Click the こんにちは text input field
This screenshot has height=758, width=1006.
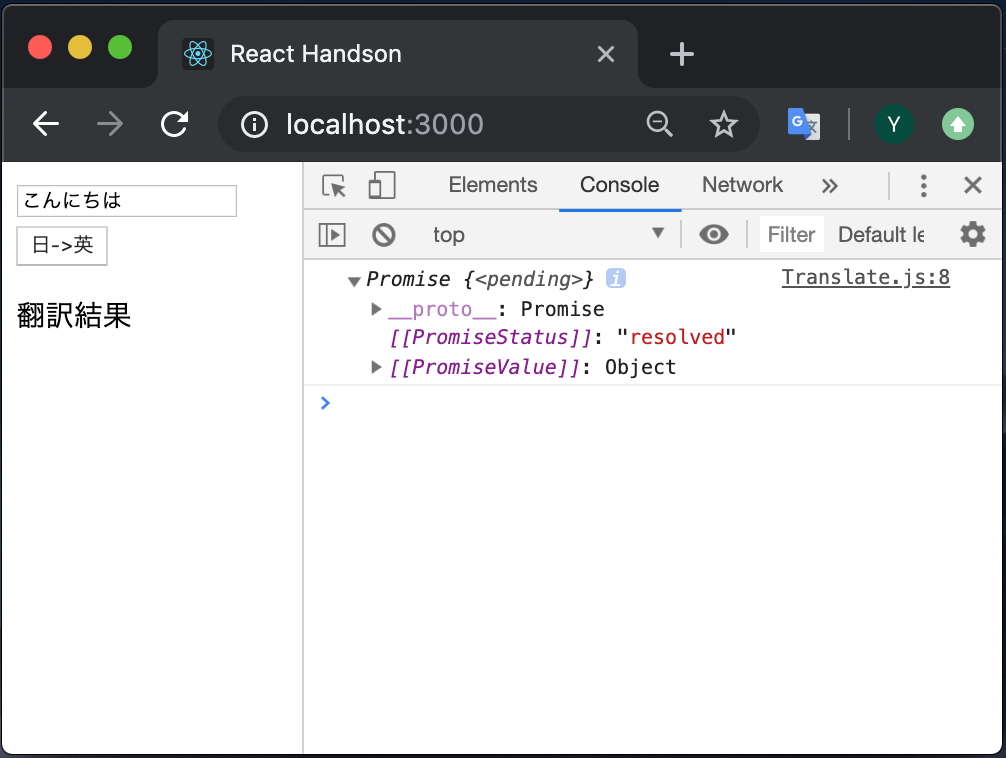126,200
